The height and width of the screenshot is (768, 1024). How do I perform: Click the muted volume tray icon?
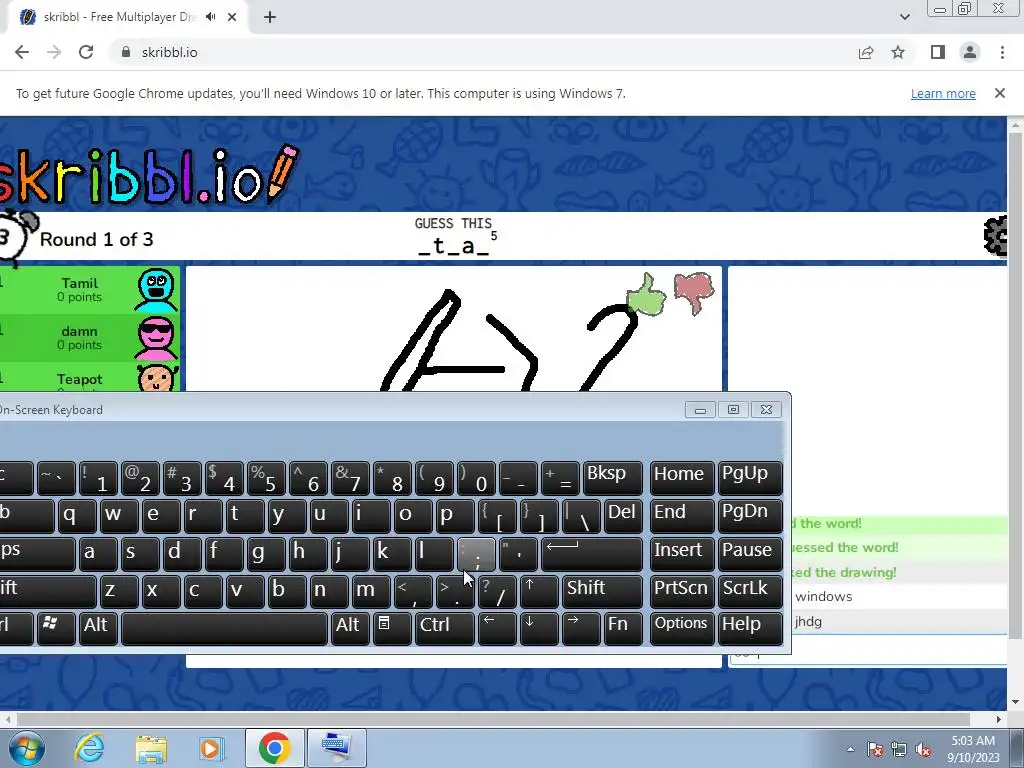click(923, 750)
